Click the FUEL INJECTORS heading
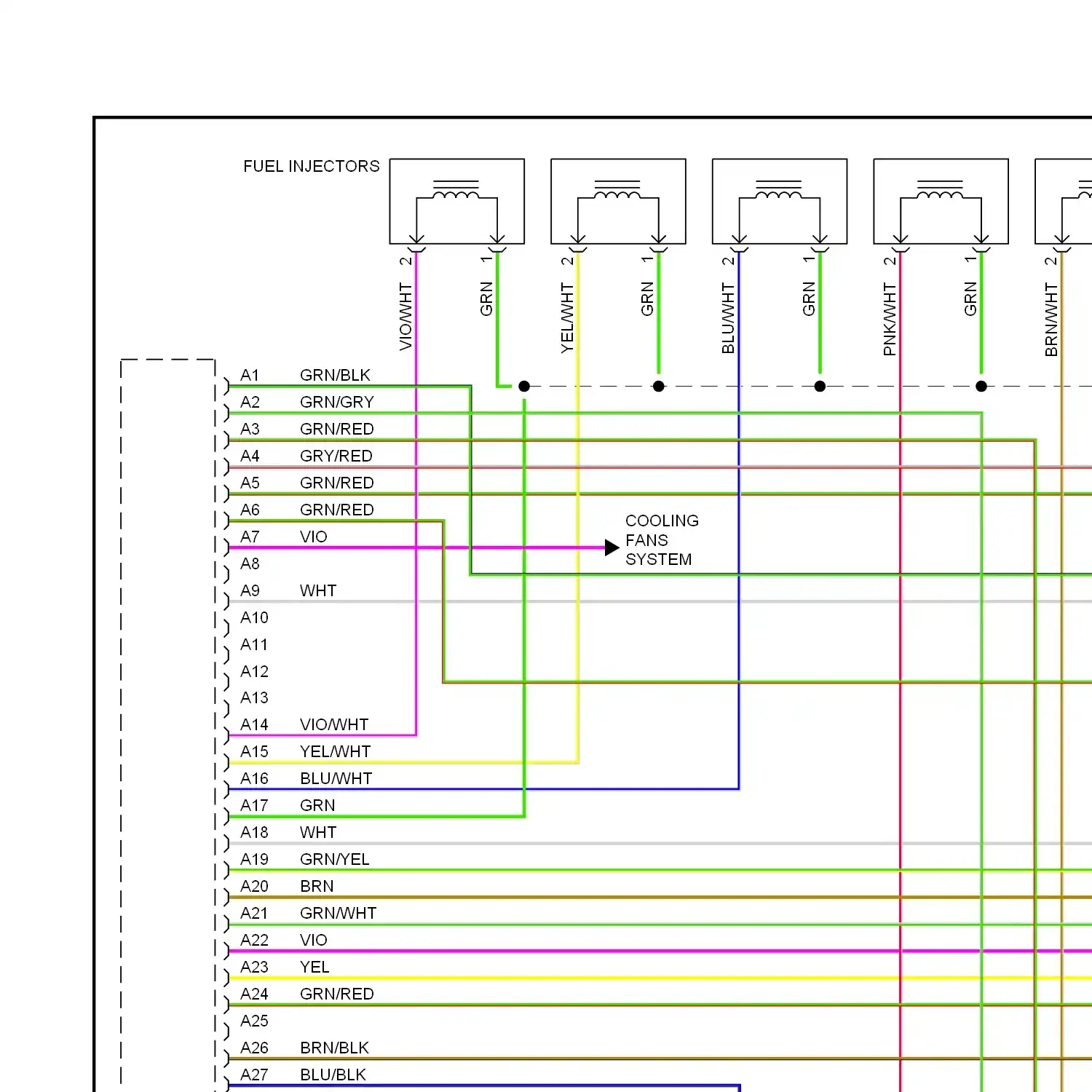Viewport: 1092px width, 1092px height. [312, 167]
